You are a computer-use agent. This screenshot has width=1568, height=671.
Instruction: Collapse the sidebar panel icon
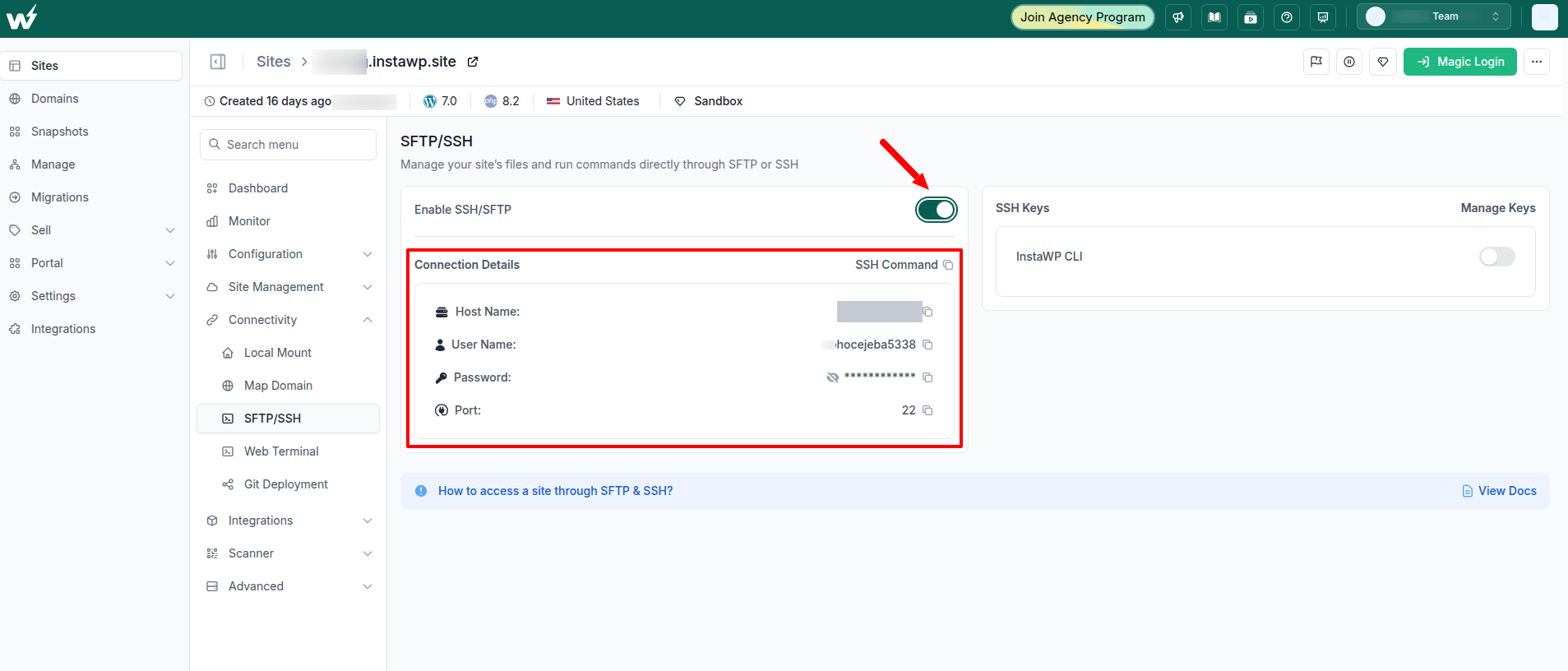(218, 62)
